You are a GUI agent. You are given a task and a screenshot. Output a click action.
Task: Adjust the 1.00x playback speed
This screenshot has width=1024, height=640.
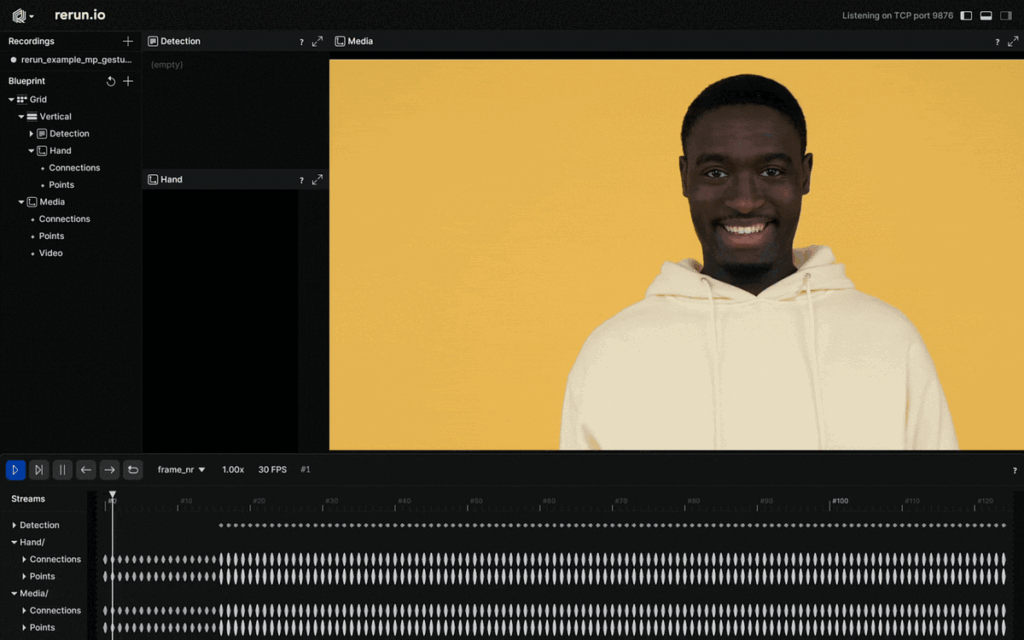(232, 470)
